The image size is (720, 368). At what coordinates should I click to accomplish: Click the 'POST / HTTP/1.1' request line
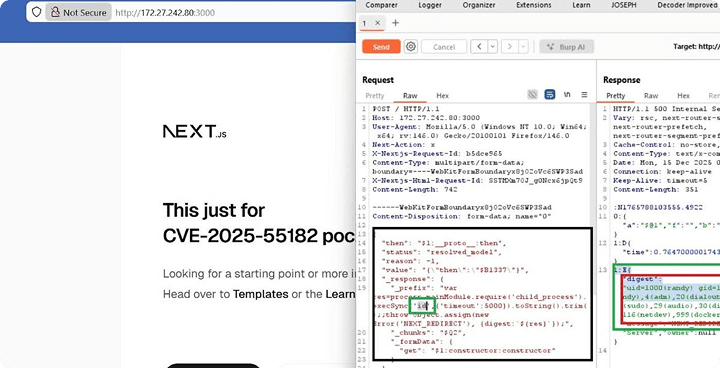(x=406, y=109)
